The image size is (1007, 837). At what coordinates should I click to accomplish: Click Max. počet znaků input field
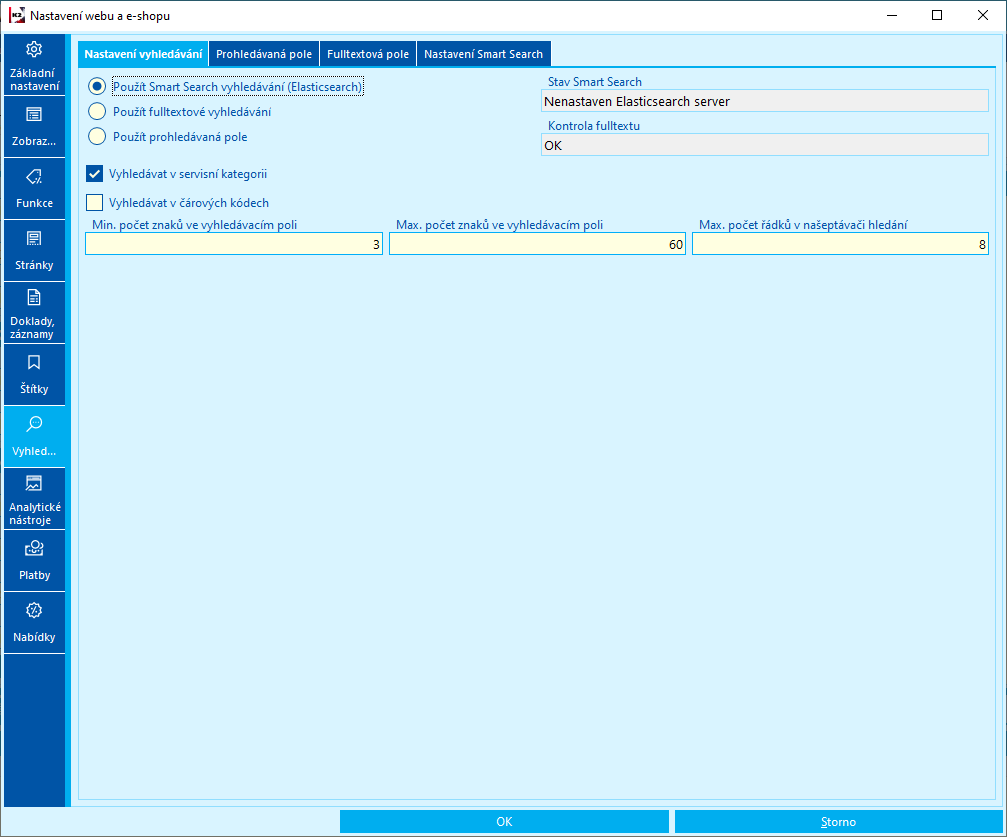coord(538,244)
